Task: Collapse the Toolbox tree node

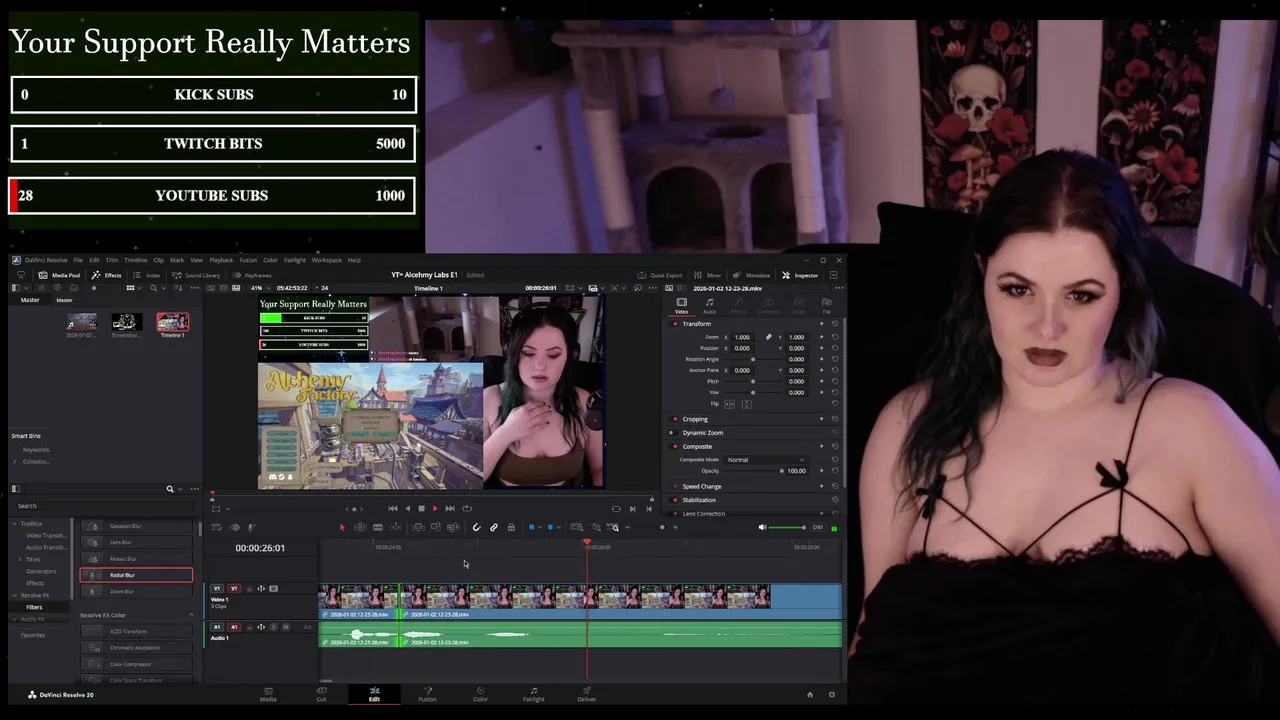Action: tap(15, 523)
